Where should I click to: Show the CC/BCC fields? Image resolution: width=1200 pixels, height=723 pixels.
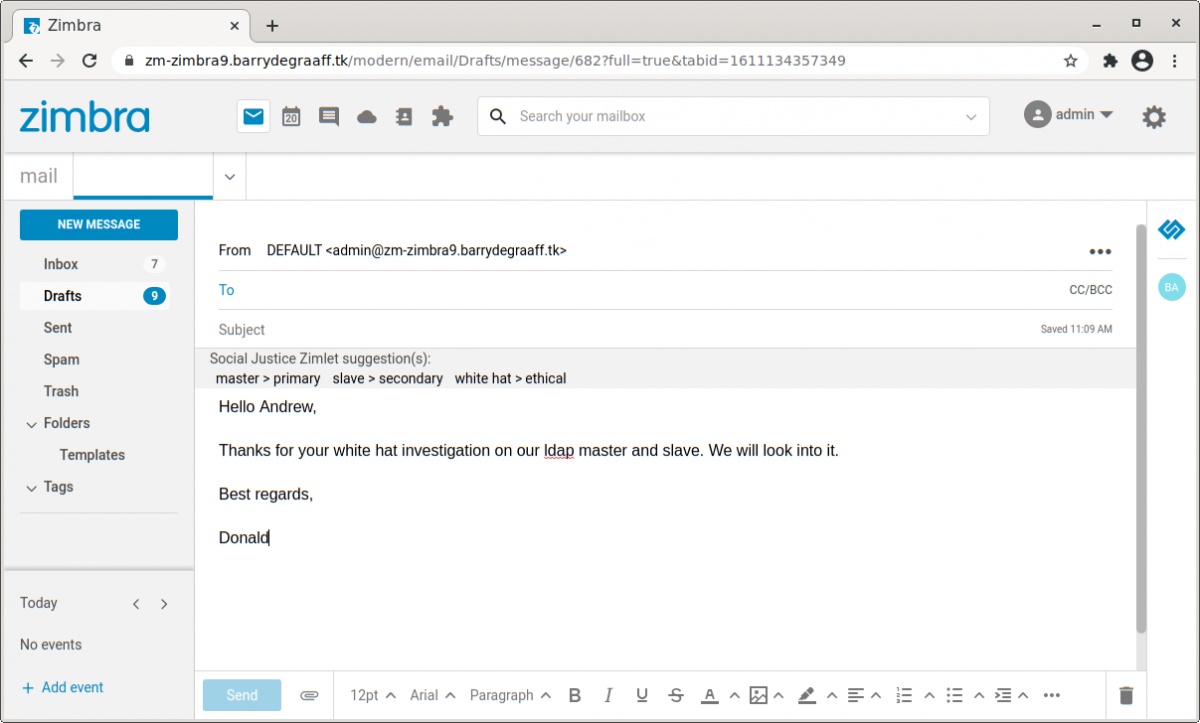coord(1090,290)
